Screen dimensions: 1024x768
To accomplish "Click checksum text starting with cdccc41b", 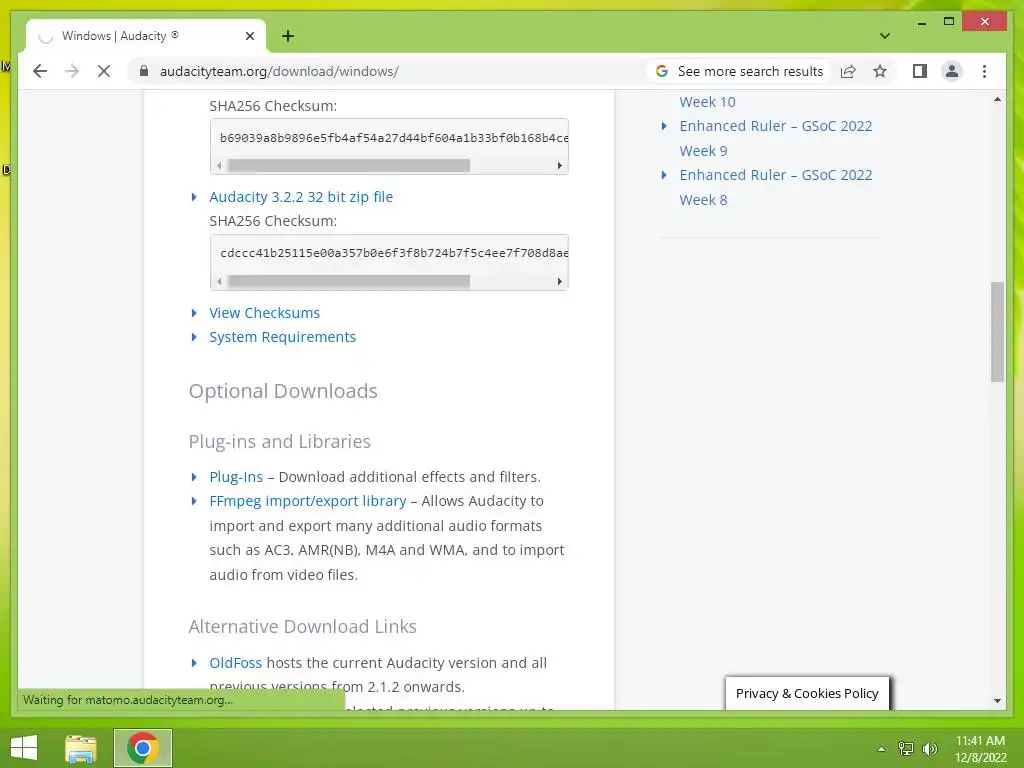I will [x=394, y=253].
